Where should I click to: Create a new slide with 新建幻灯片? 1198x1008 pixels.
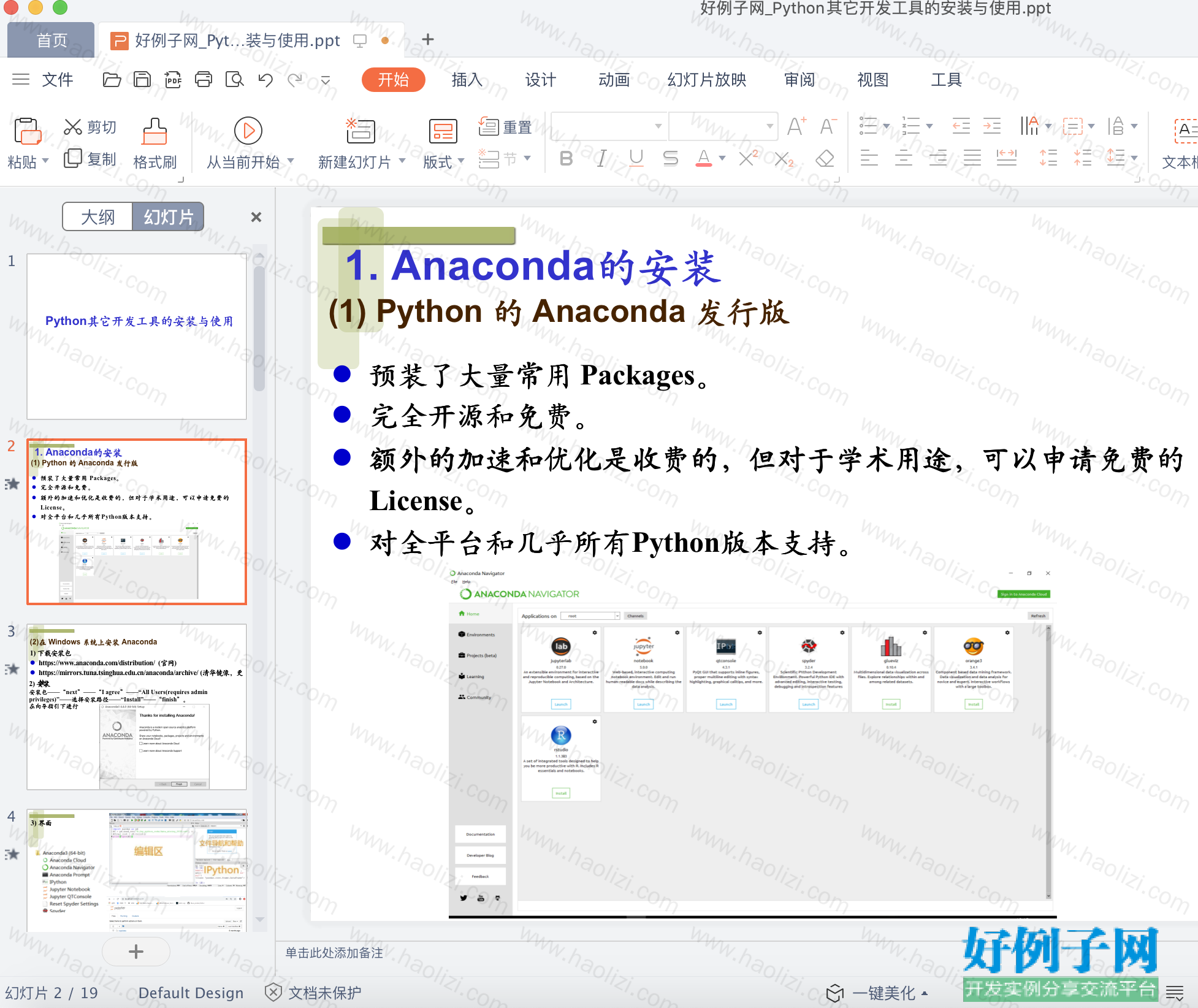click(360, 131)
